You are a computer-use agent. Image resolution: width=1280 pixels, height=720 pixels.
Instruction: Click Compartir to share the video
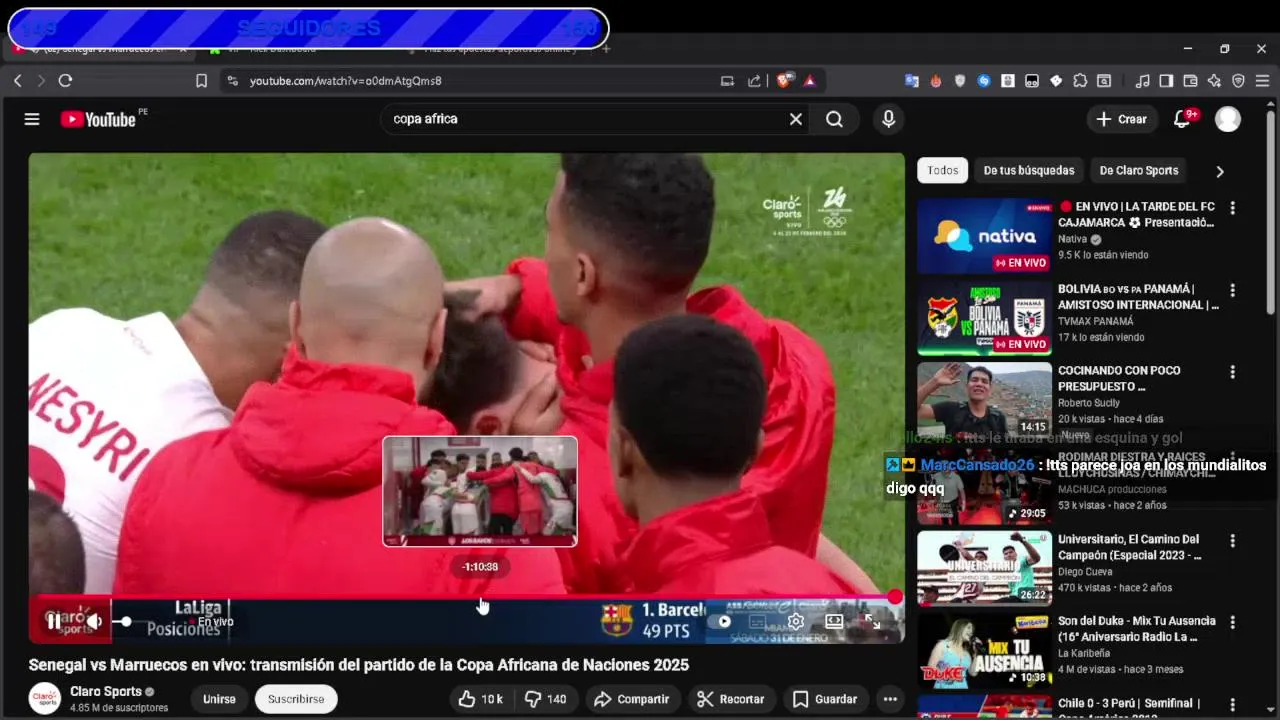631,699
